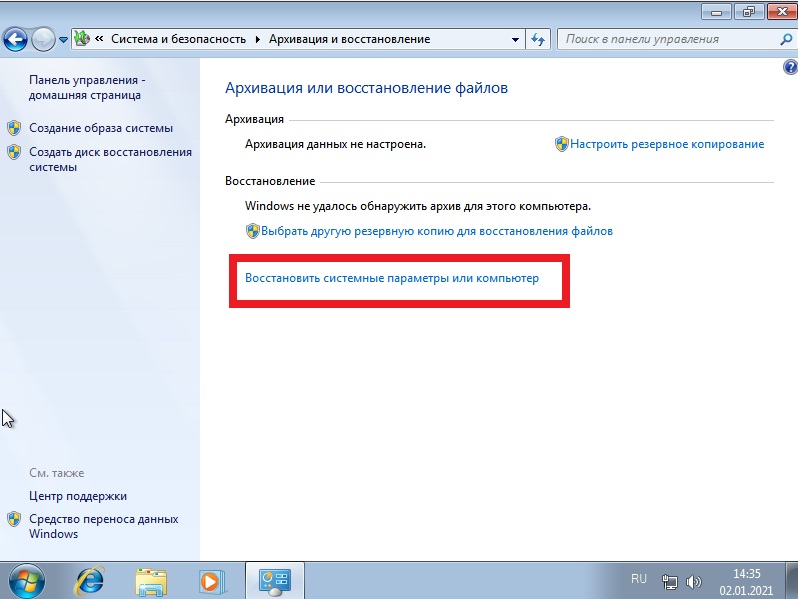Click the Forward navigation arrow button

coord(43,39)
